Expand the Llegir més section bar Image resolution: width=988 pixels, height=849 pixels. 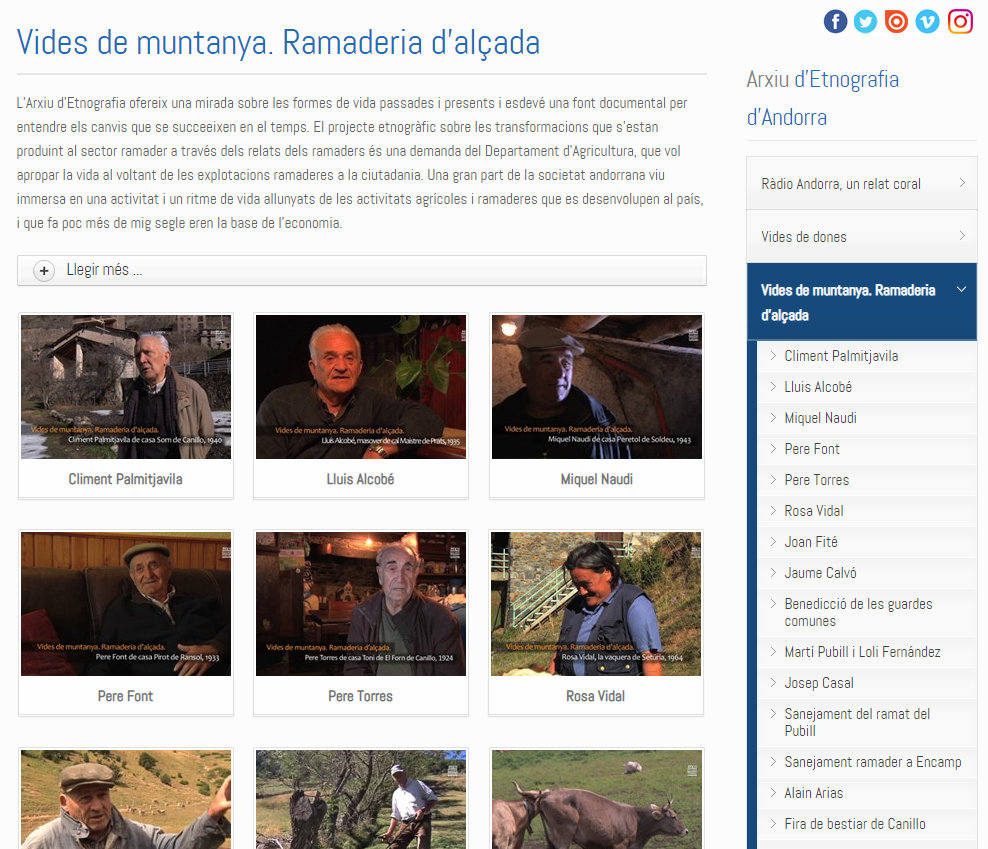click(x=361, y=270)
